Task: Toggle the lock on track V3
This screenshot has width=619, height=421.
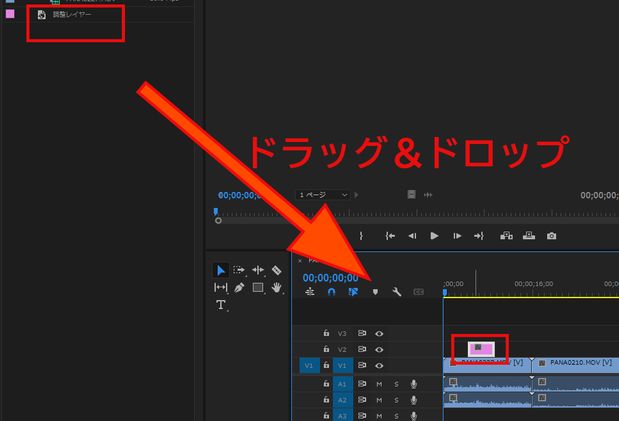Action: point(326,333)
